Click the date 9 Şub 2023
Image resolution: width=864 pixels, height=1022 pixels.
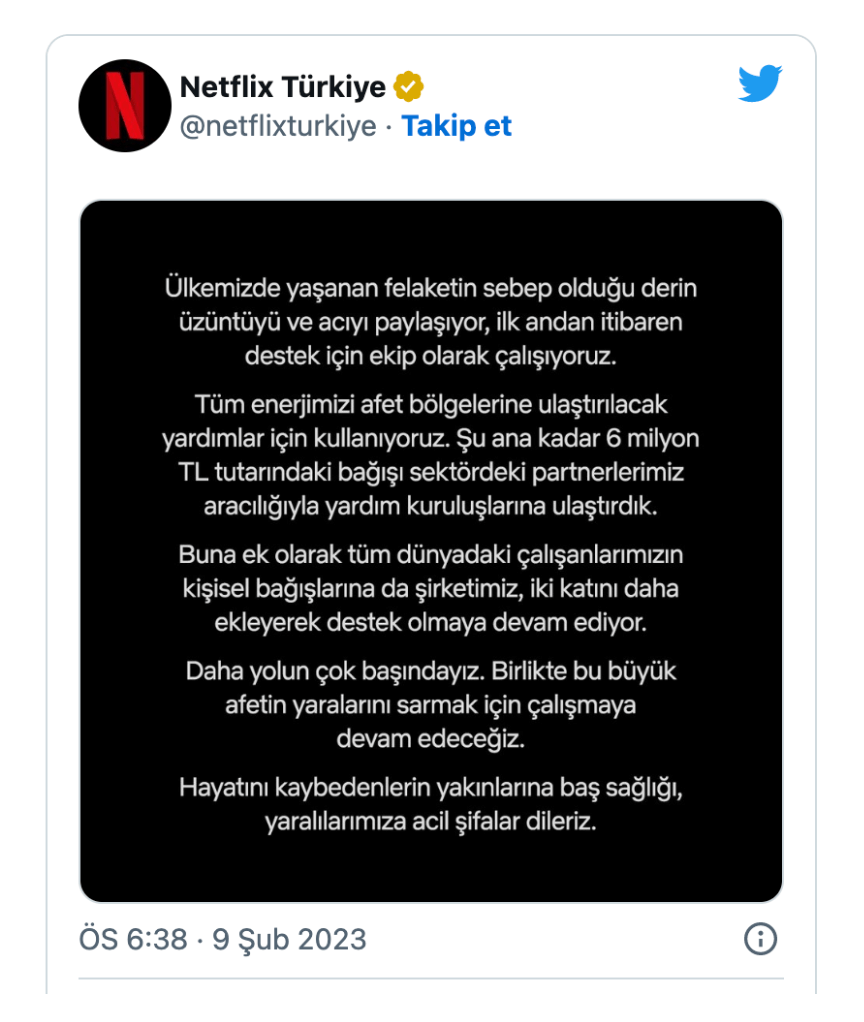tap(289, 939)
